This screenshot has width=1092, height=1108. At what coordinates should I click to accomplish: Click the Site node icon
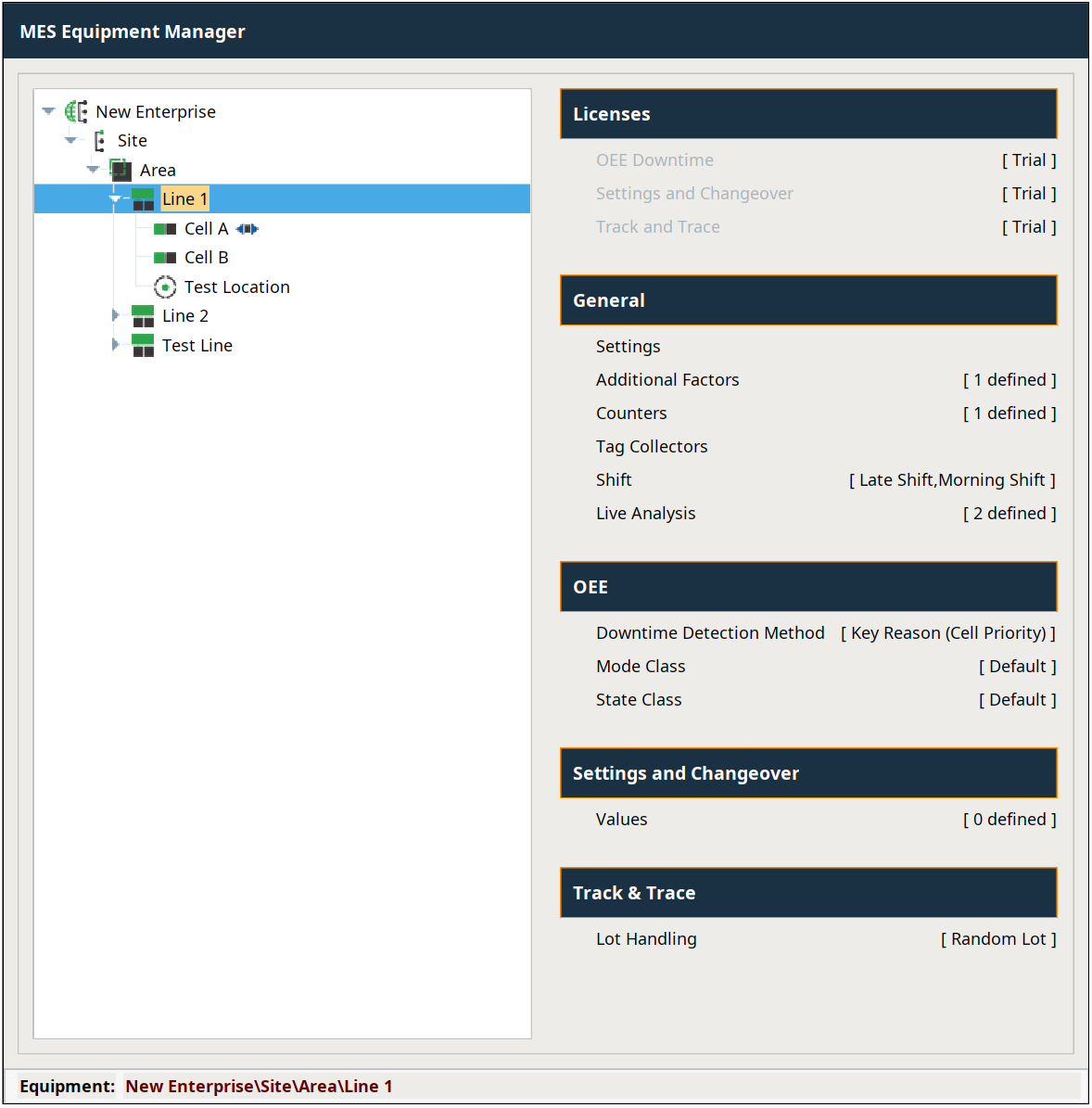[x=99, y=141]
